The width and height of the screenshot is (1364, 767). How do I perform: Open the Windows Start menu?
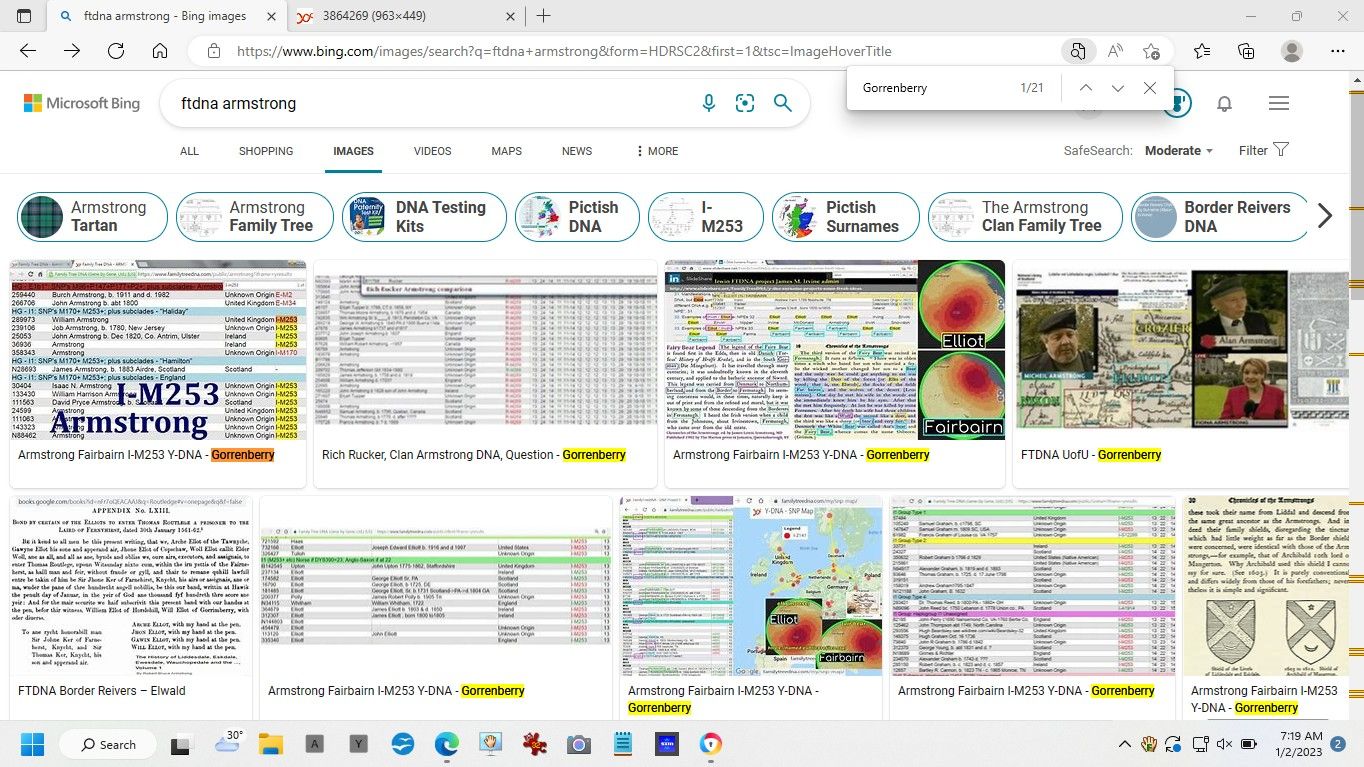click(x=32, y=744)
